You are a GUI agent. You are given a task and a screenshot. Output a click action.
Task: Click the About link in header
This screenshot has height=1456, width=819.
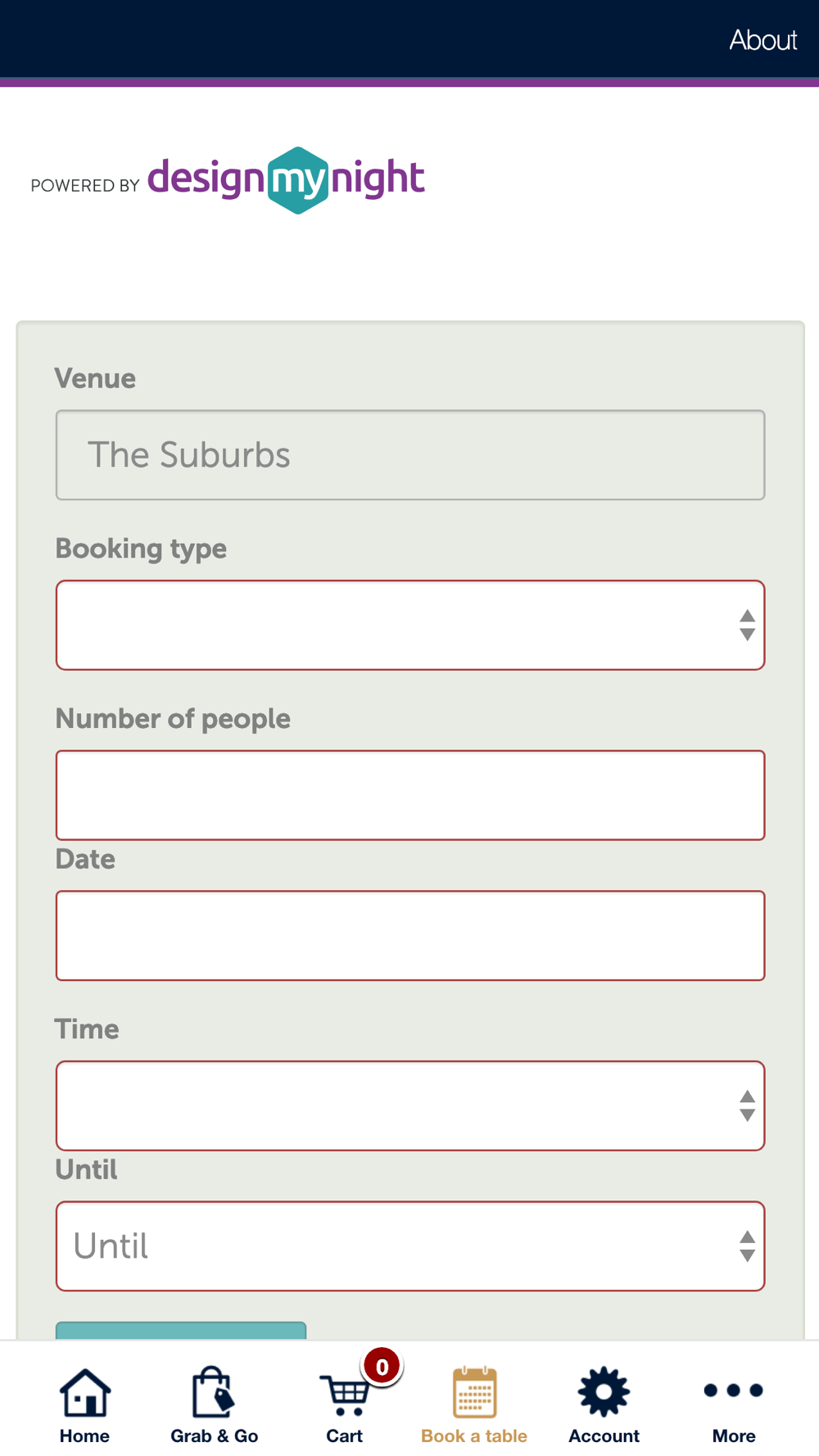762,40
